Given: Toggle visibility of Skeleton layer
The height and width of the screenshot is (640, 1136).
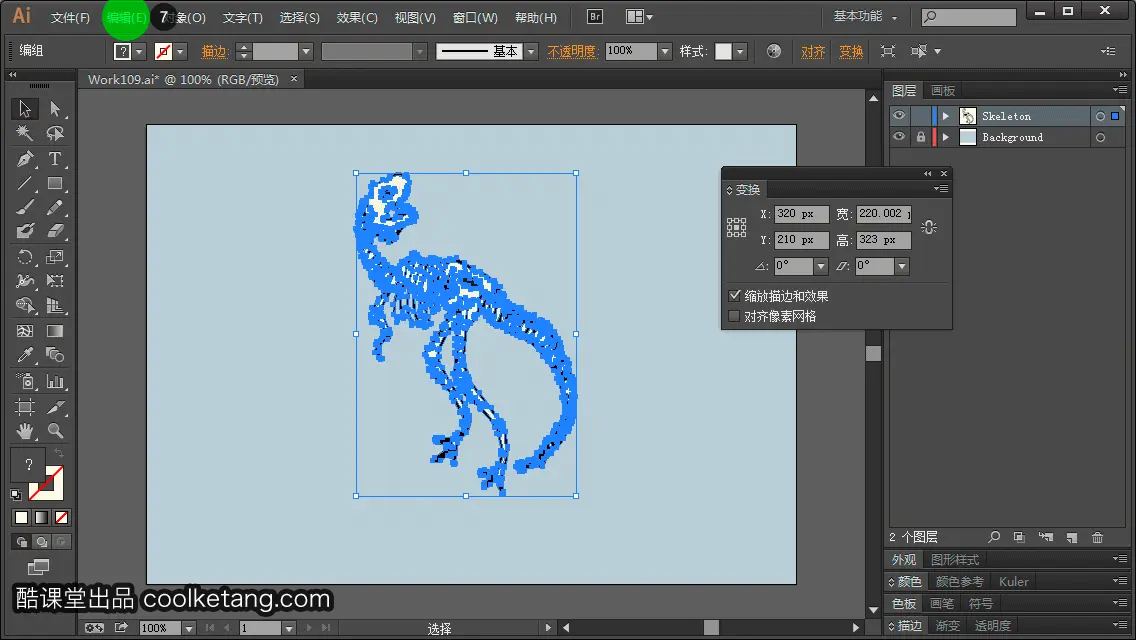Looking at the screenshot, I should [x=899, y=116].
